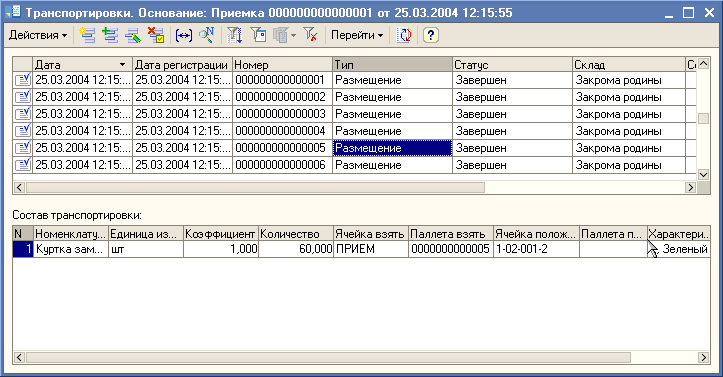Open the Filter history dropdown arrow
This screenshot has width=723, height=377.
294,35
